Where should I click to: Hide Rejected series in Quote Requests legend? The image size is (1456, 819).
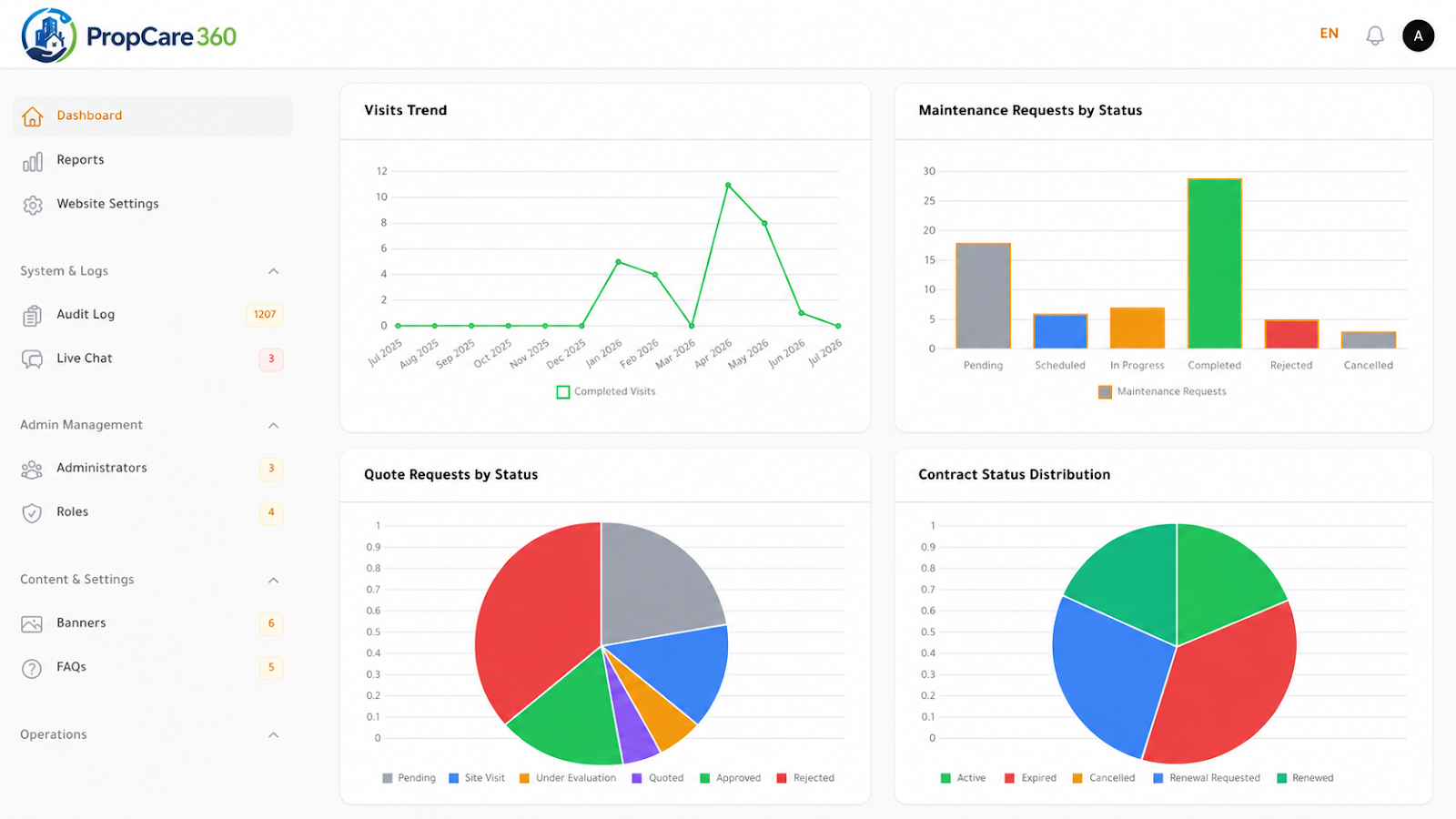pos(805,778)
